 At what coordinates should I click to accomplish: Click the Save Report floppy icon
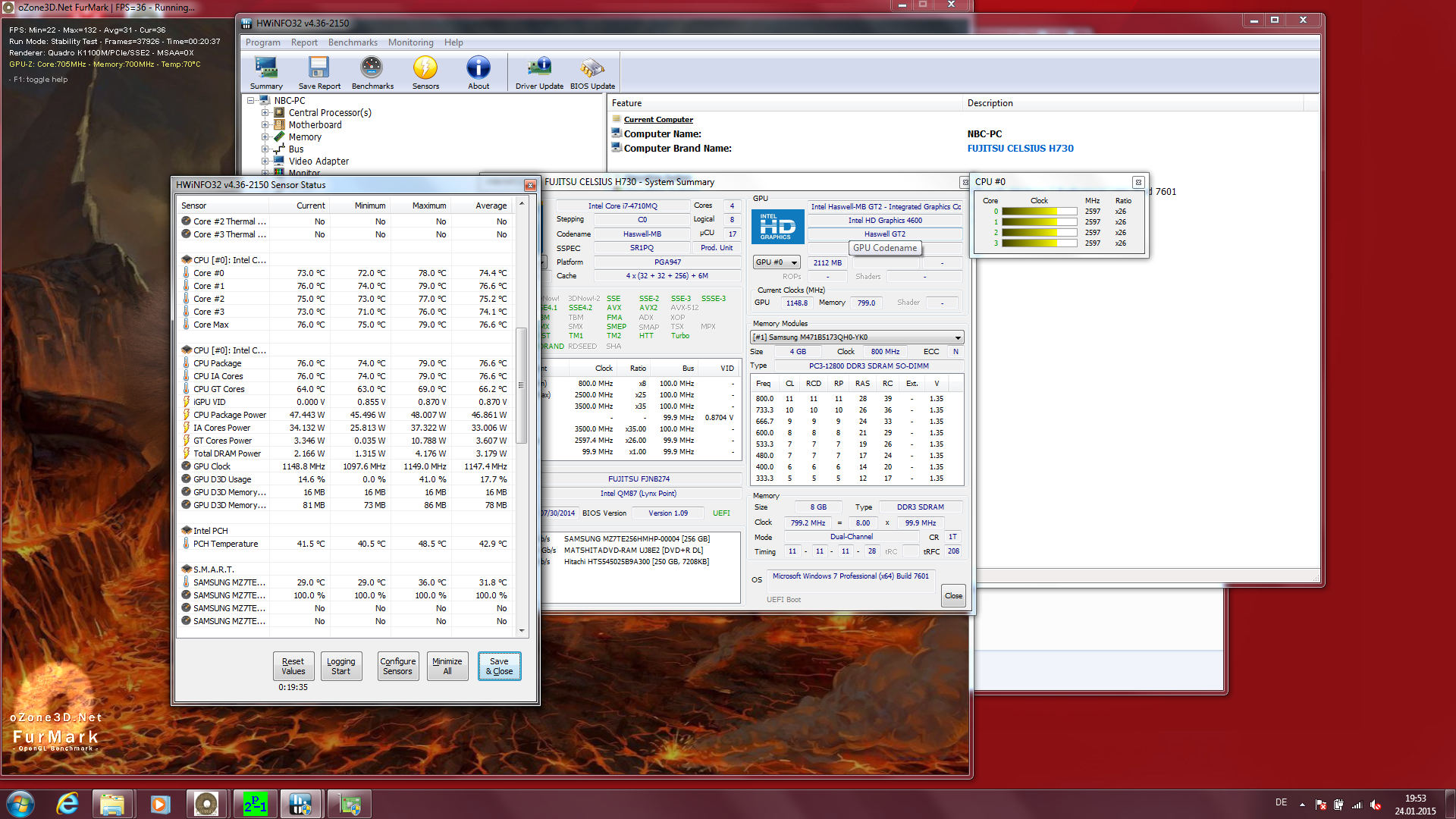pyautogui.click(x=319, y=73)
